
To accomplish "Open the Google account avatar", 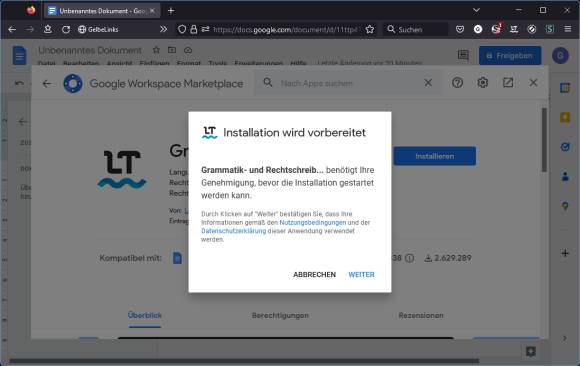I will [x=560, y=56].
